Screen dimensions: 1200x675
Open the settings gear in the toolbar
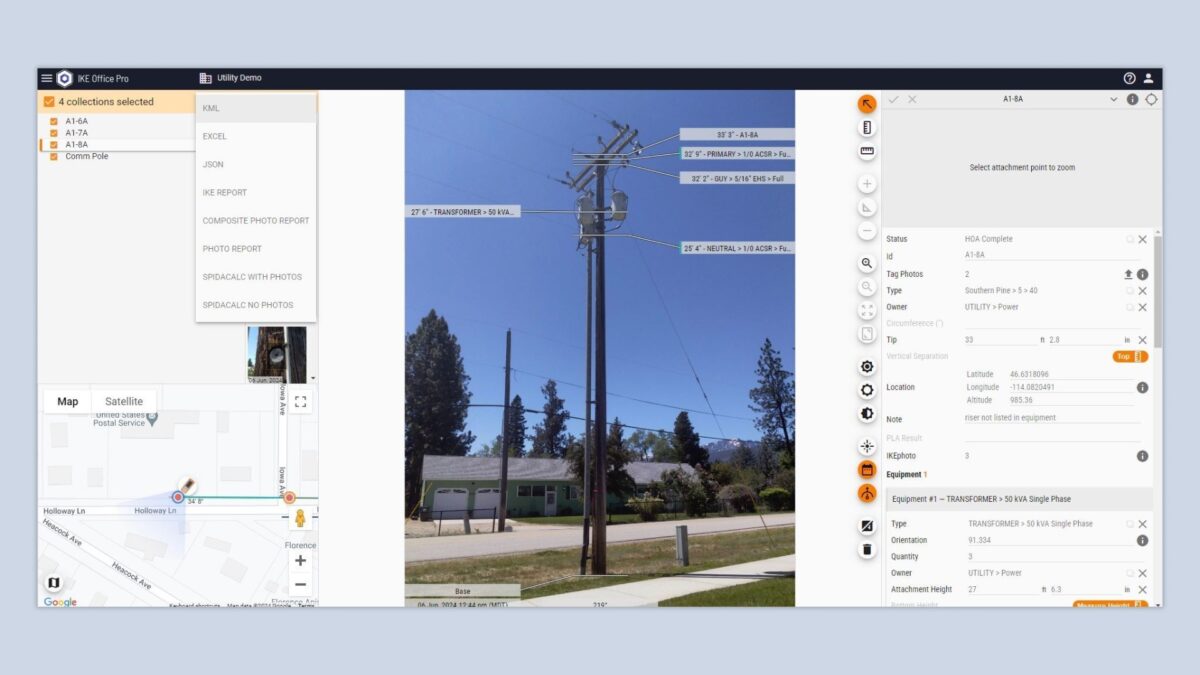coord(866,366)
